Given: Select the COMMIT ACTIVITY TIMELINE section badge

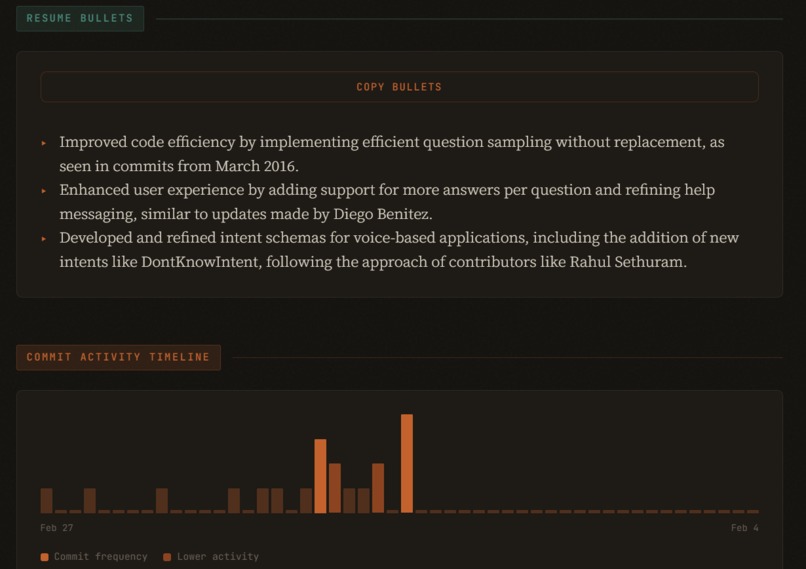Looking at the screenshot, I should (118, 357).
